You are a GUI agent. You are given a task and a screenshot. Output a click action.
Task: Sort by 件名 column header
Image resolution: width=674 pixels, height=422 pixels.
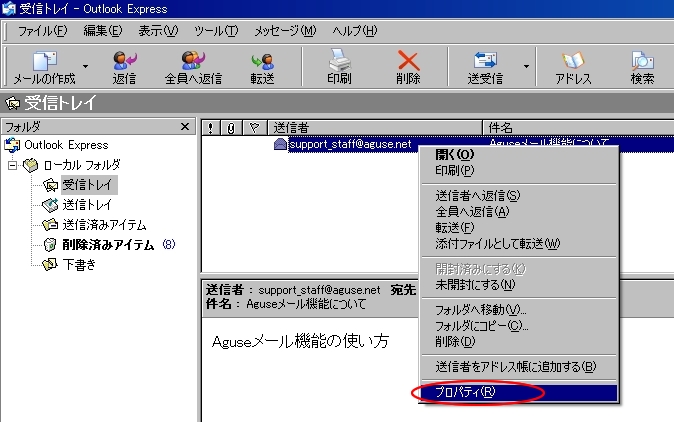[579, 128]
